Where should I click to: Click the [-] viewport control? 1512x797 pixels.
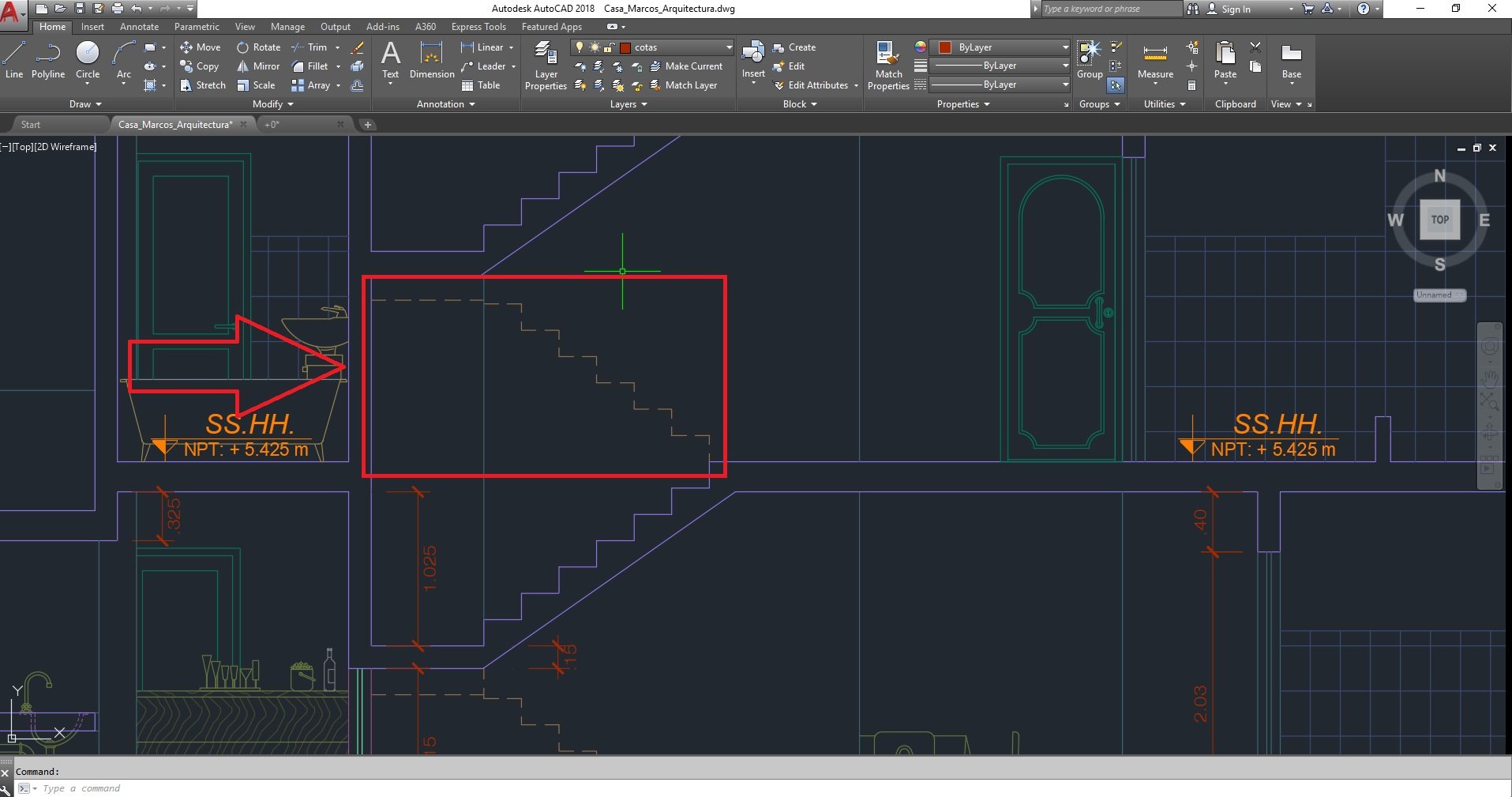coord(6,147)
